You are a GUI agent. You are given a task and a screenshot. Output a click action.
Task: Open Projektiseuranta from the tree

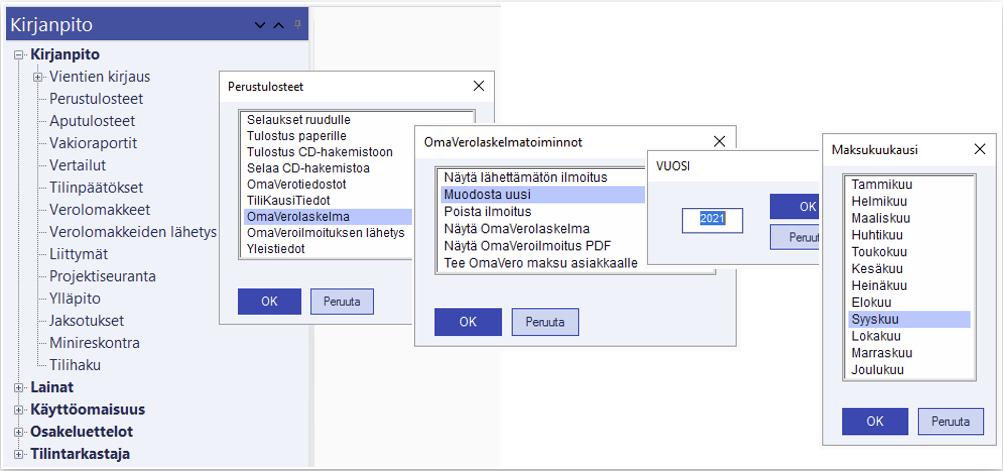coord(102,276)
